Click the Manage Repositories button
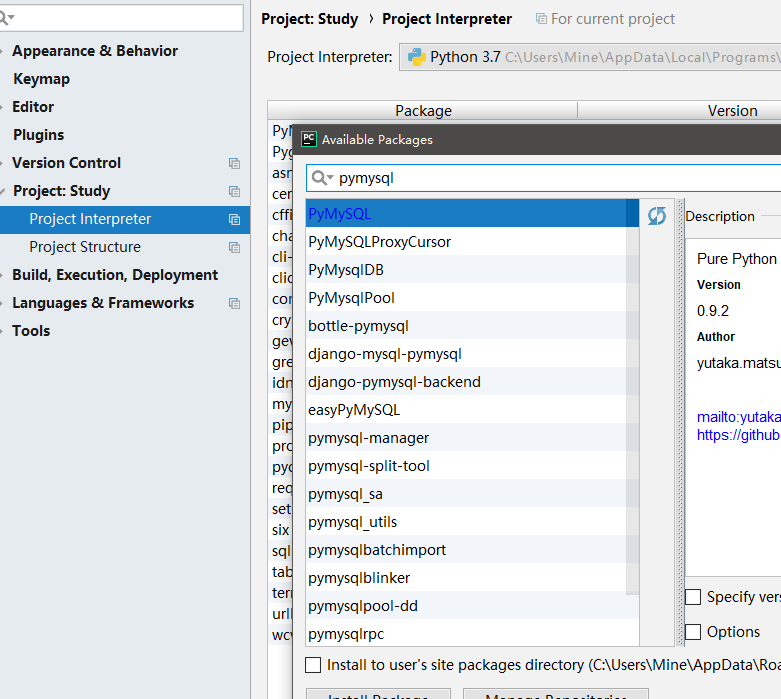Image resolution: width=781 pixels, height=699 pixels. (x=555, y=694)
